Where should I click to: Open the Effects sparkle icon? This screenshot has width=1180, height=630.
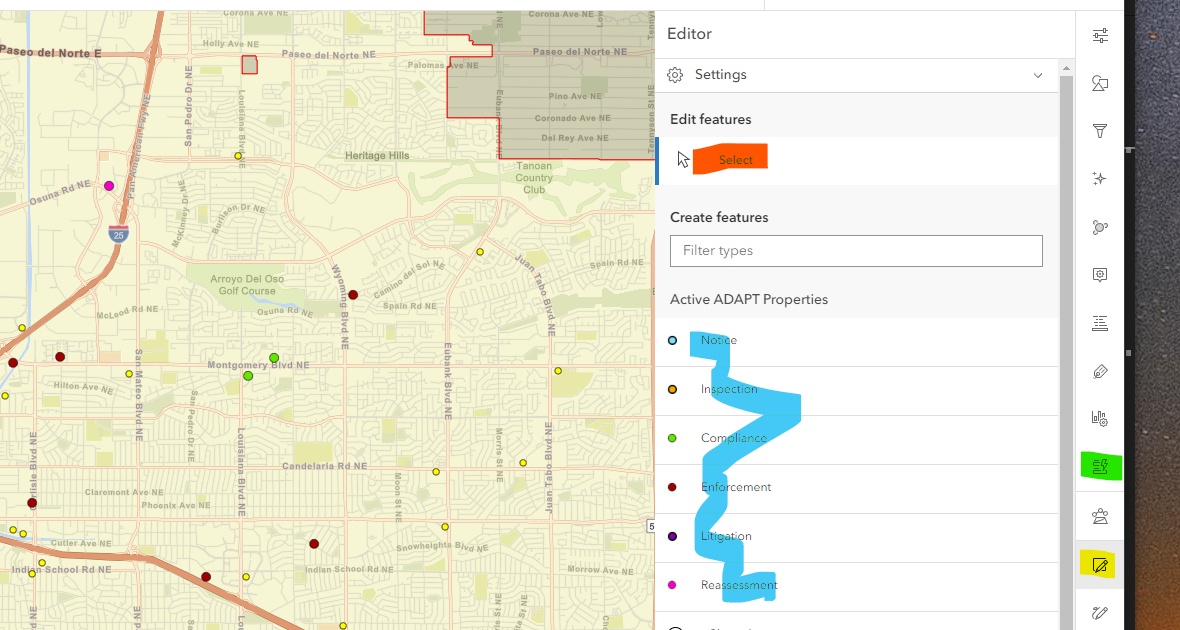click(1100, 179)
